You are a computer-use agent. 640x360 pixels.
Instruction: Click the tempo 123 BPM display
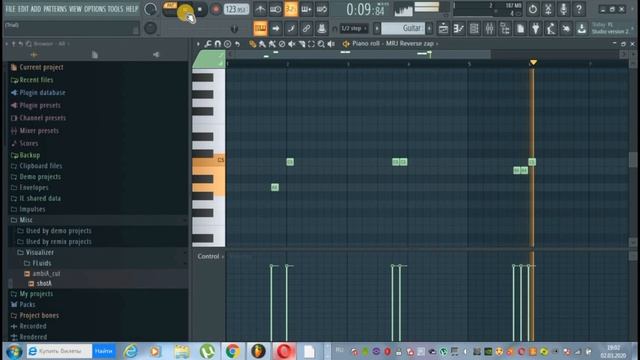point(236,9)
